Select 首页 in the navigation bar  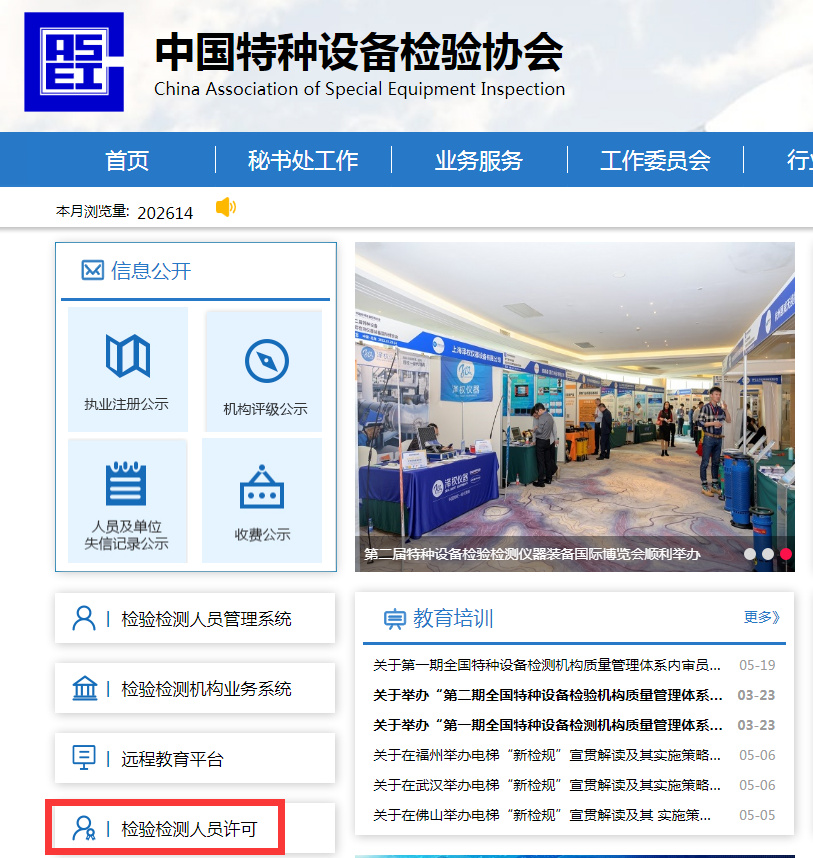[x=127, y=160]
